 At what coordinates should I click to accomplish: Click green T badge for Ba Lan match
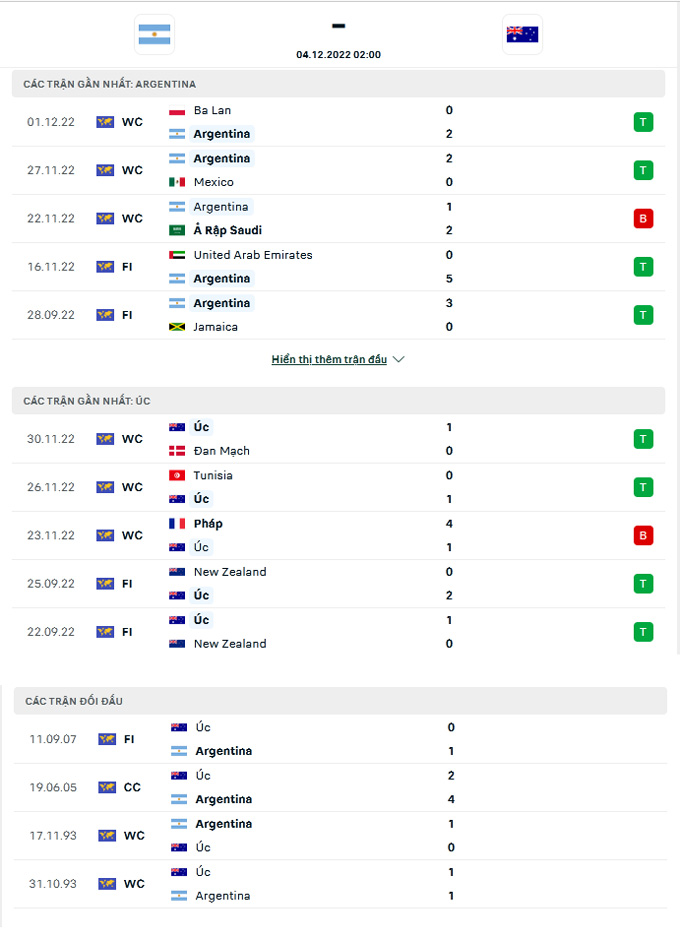coord(643,122)
